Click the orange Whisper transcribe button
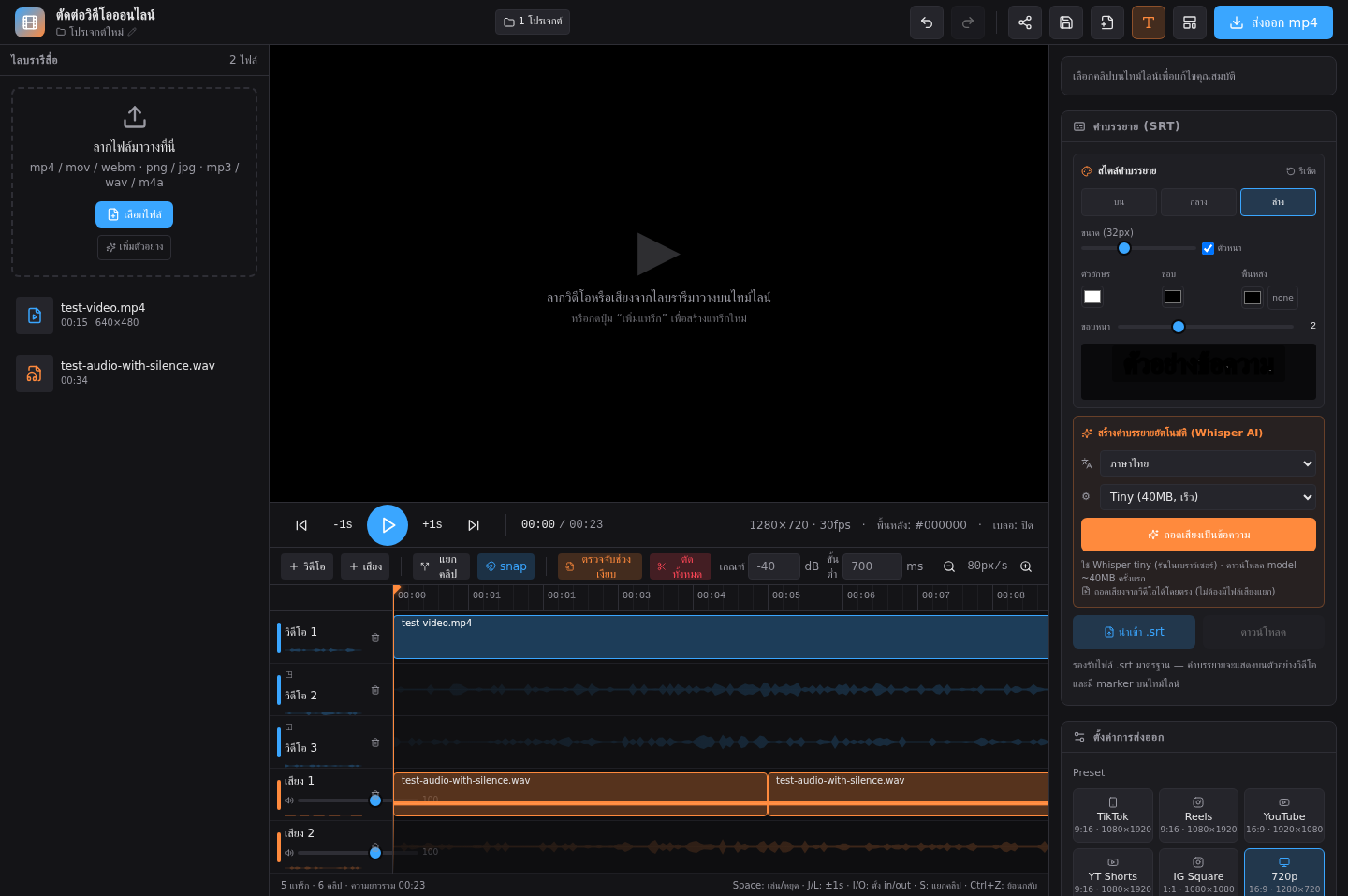 [x=1198, y=535]
